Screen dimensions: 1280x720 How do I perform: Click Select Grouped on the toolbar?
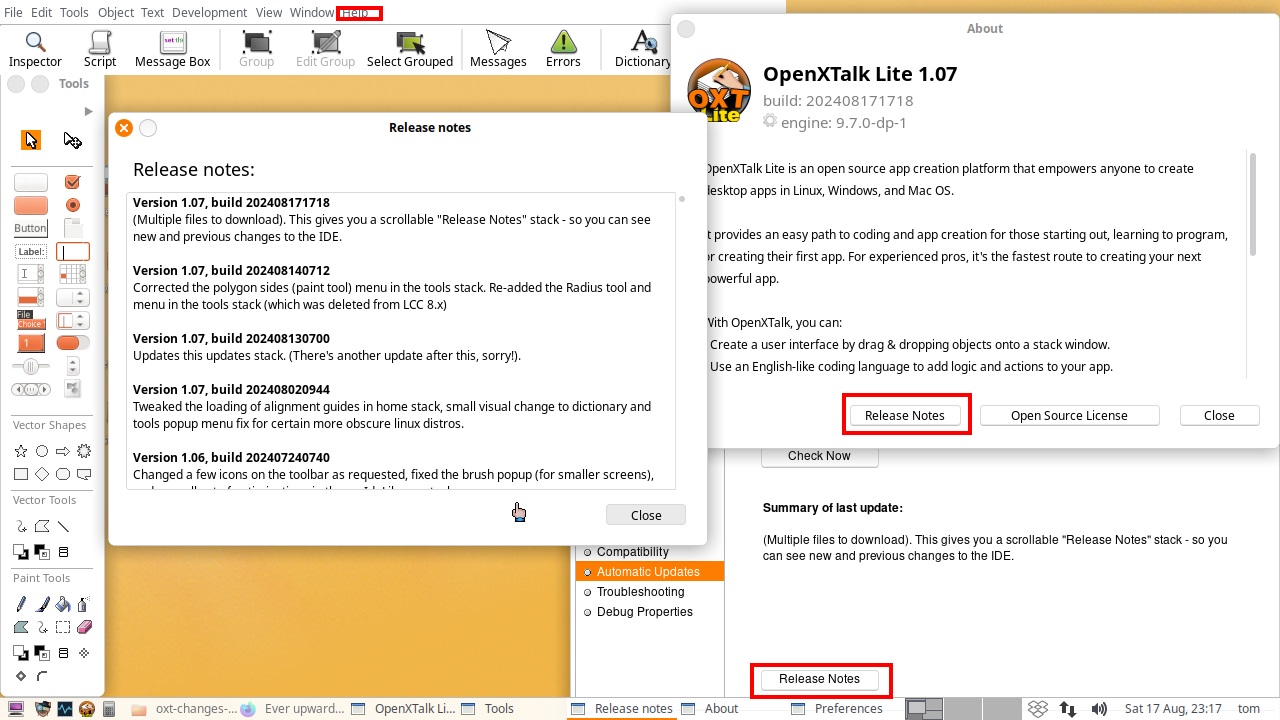(x=410, y=49)
